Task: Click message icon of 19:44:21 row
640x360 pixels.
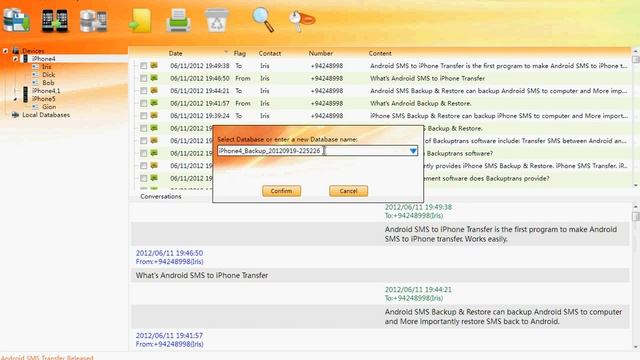Action: (x=154, y=90)
